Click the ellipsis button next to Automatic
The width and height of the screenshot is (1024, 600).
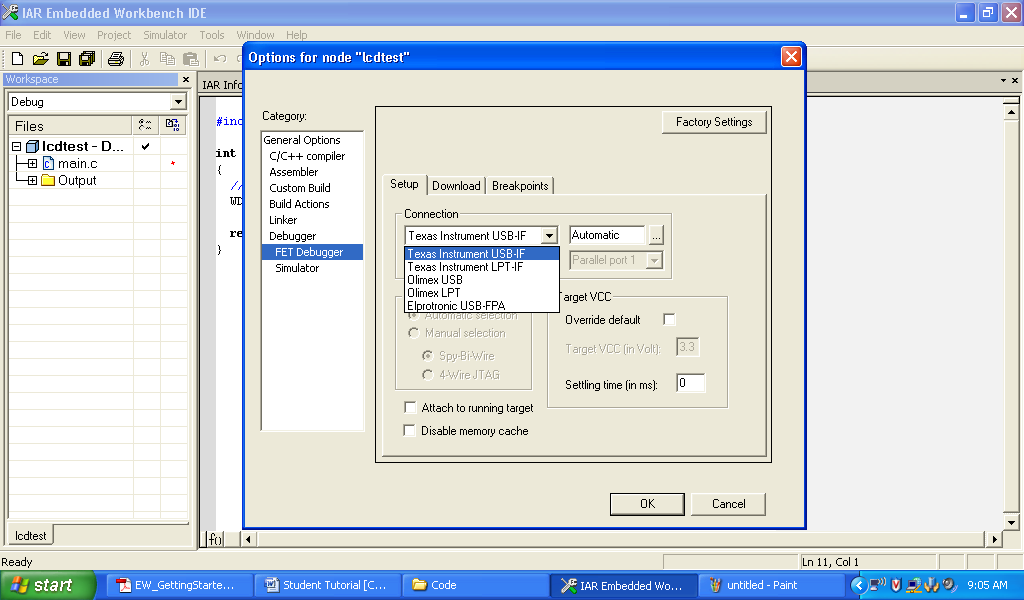point(656,235)
